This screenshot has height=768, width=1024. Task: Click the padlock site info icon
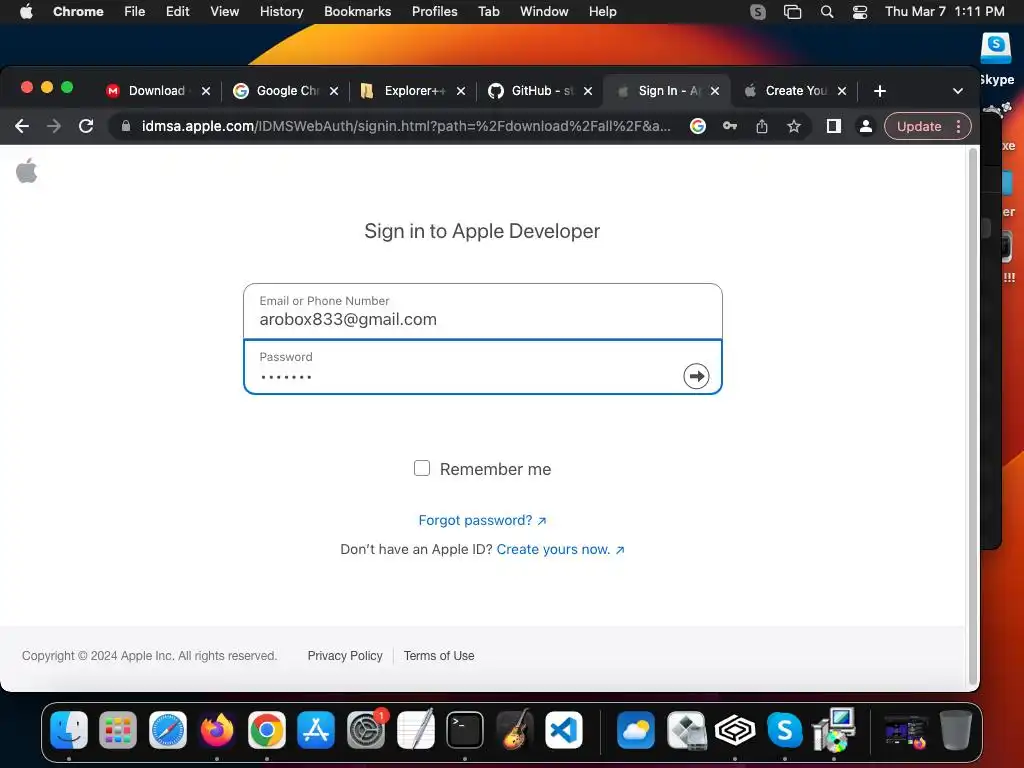click(126, 126)
